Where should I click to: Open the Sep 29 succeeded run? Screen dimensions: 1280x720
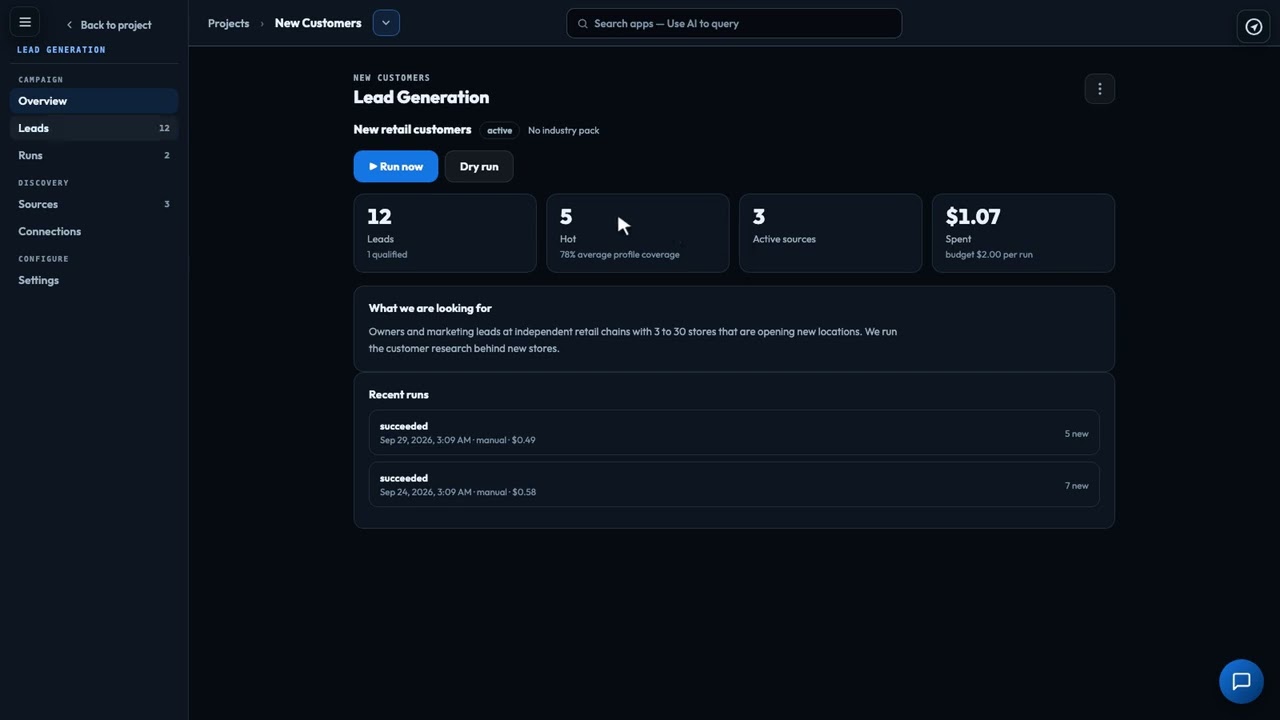(734, 433)
